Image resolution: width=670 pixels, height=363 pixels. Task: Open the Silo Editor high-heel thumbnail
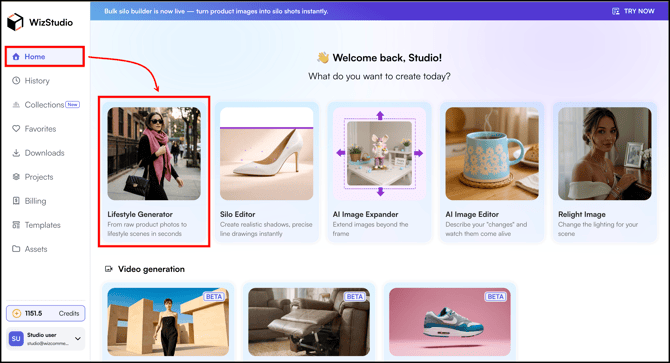click(267, 154)
